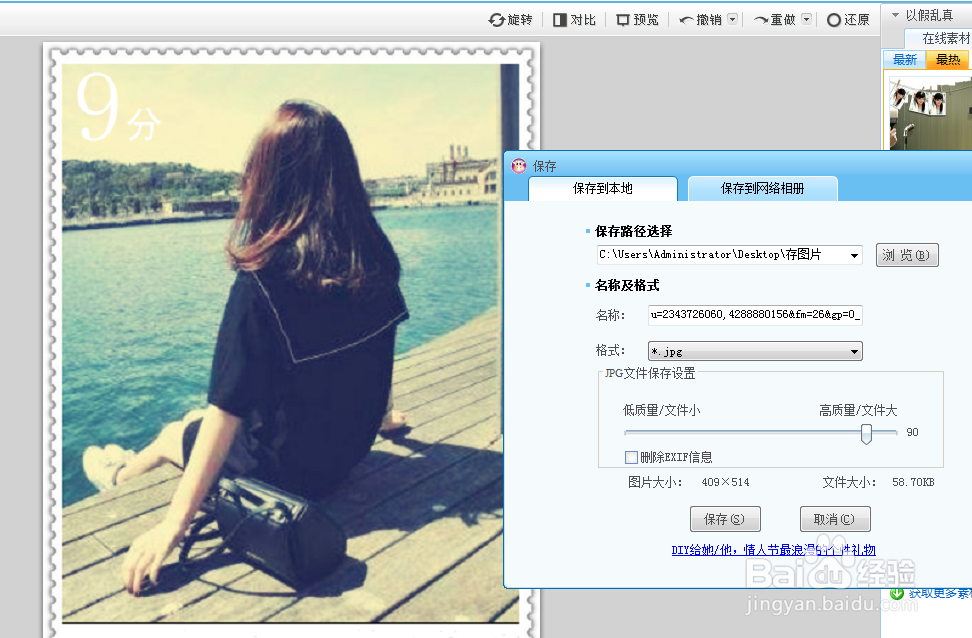
Task: Open the DIY给她/他 gift link
Action: coord(773,550)
